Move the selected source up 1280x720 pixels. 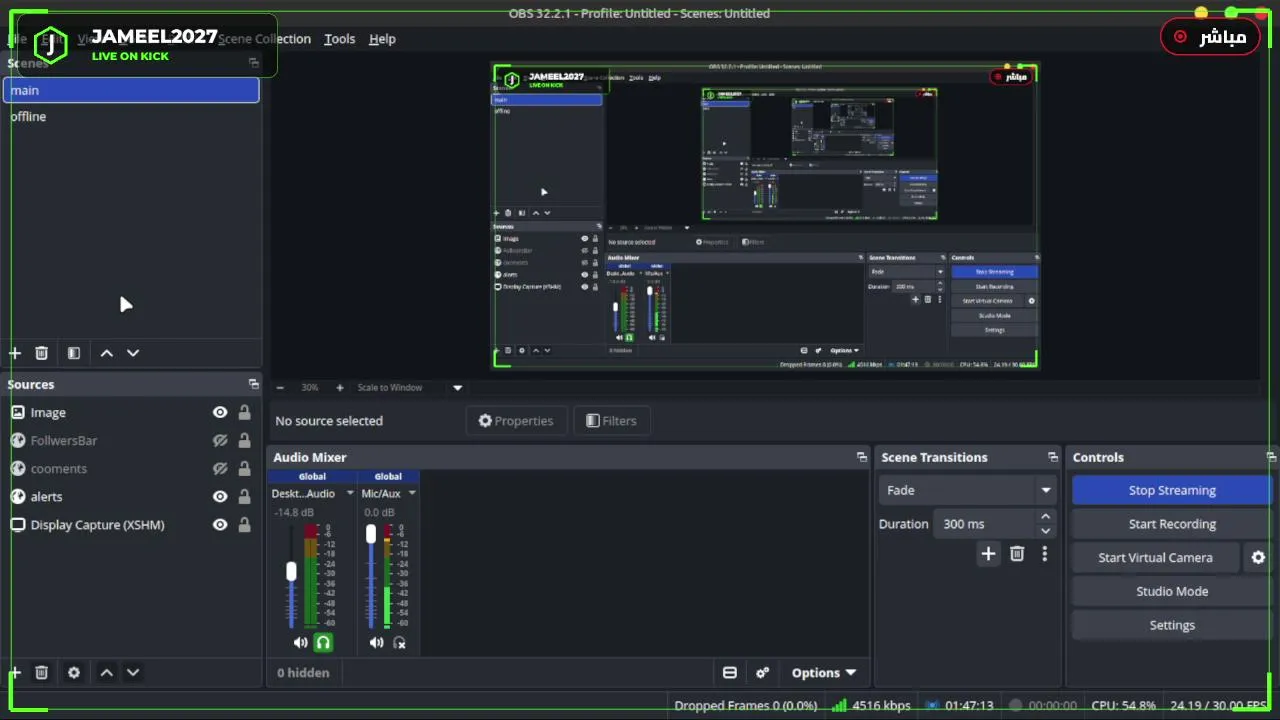pyautogui.click(x=106, y=673)
